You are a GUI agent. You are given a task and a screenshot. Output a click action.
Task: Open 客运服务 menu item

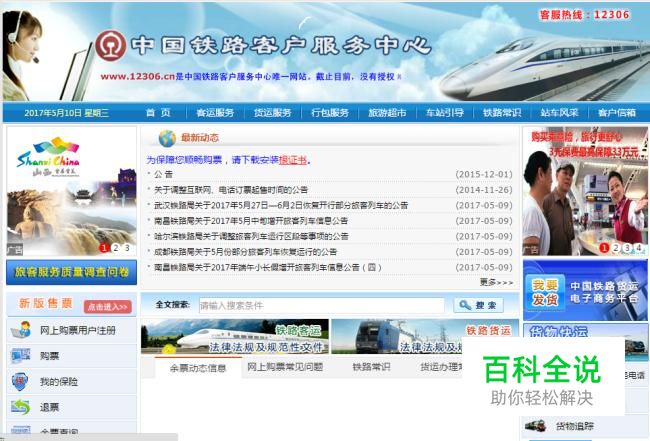point(215,113)
